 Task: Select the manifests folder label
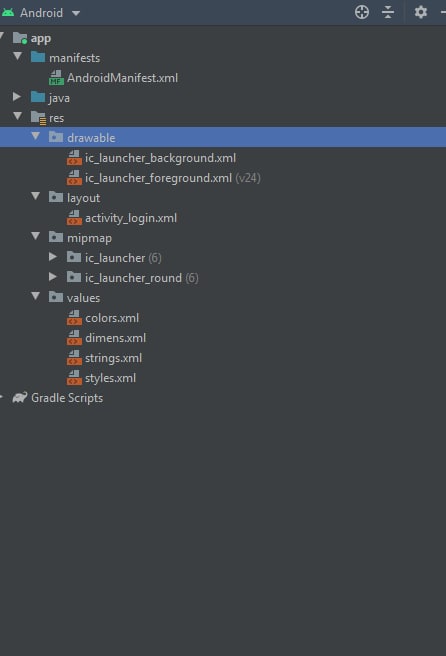[74, 58]
